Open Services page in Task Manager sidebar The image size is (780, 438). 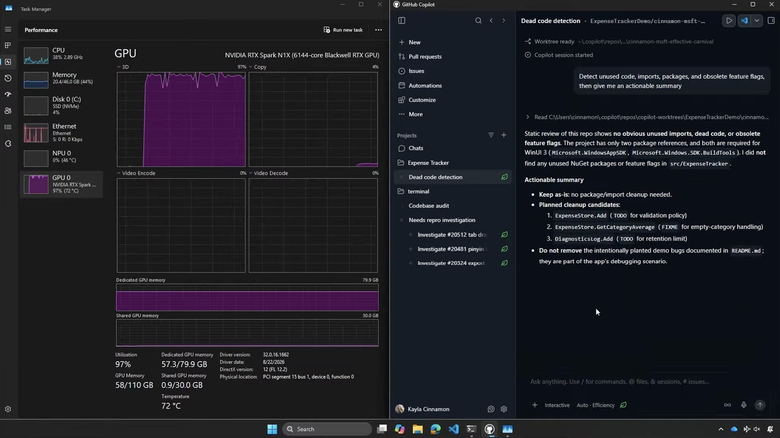(x=8, y=143)
